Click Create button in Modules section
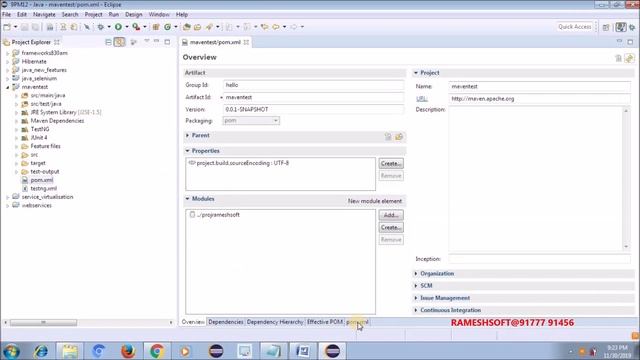 click(391, 227)
